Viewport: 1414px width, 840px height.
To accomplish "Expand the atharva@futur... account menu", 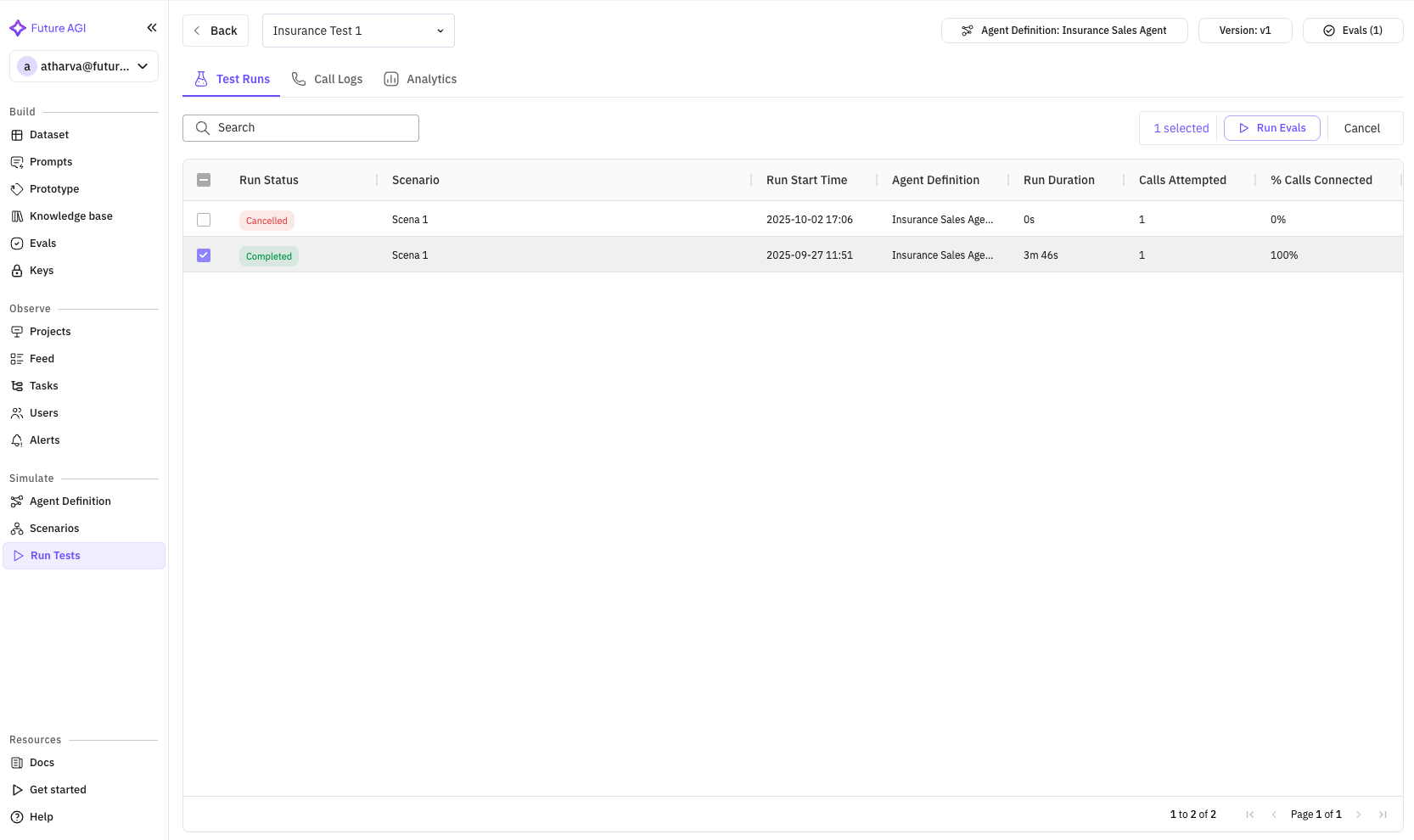I will point(84,66).
